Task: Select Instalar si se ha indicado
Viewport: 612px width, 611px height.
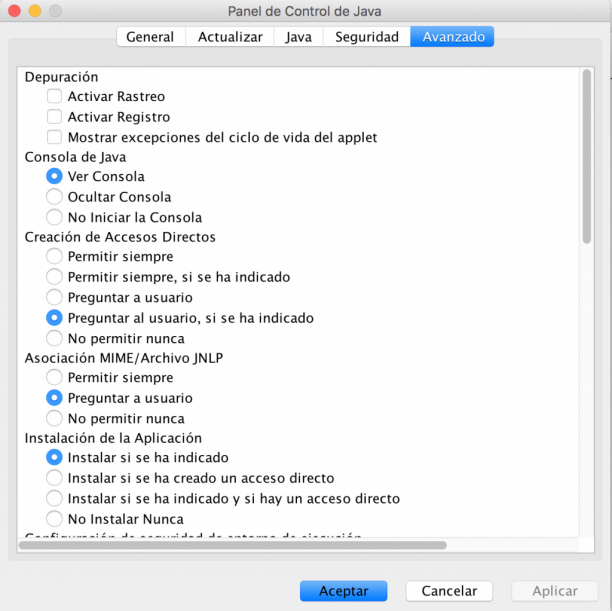Action: 54,458
